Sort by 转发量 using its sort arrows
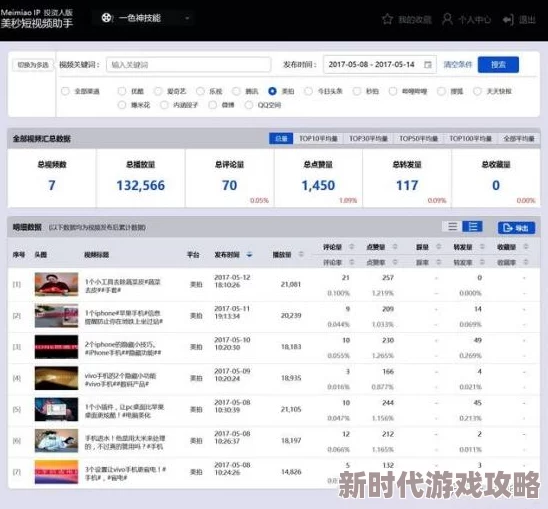Screen dimensions: 548x509 [482, 247]
